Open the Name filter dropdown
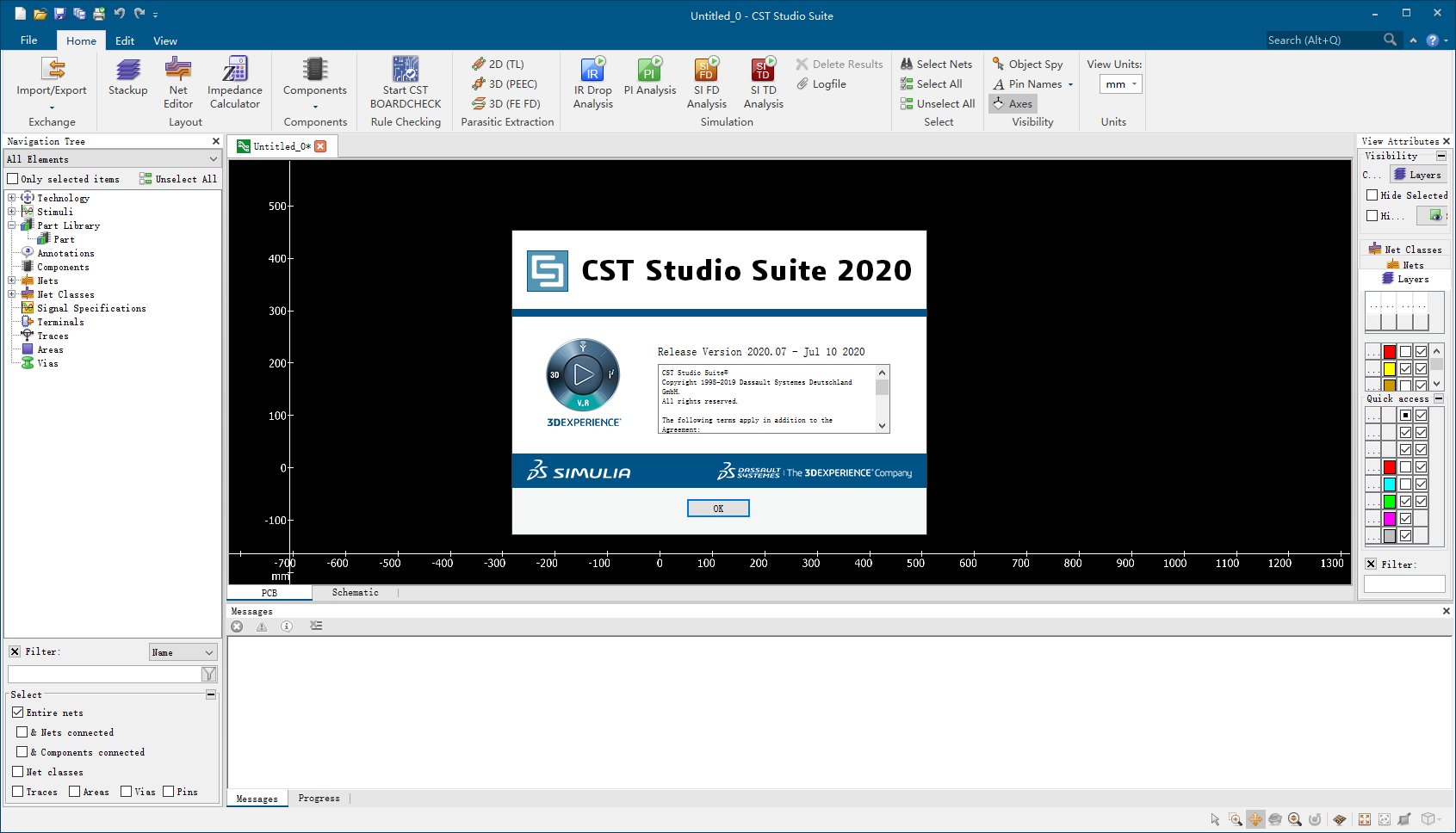 (x=183, y=652)
